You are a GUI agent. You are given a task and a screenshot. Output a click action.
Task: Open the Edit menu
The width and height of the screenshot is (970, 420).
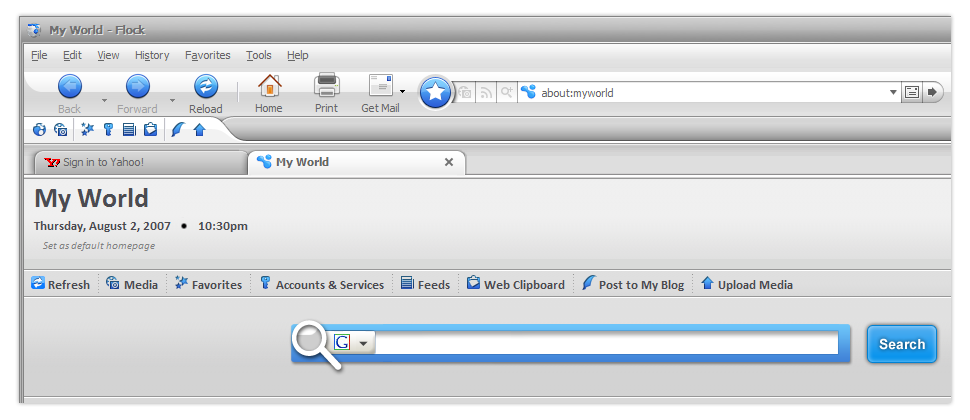[x=72, y=55]
